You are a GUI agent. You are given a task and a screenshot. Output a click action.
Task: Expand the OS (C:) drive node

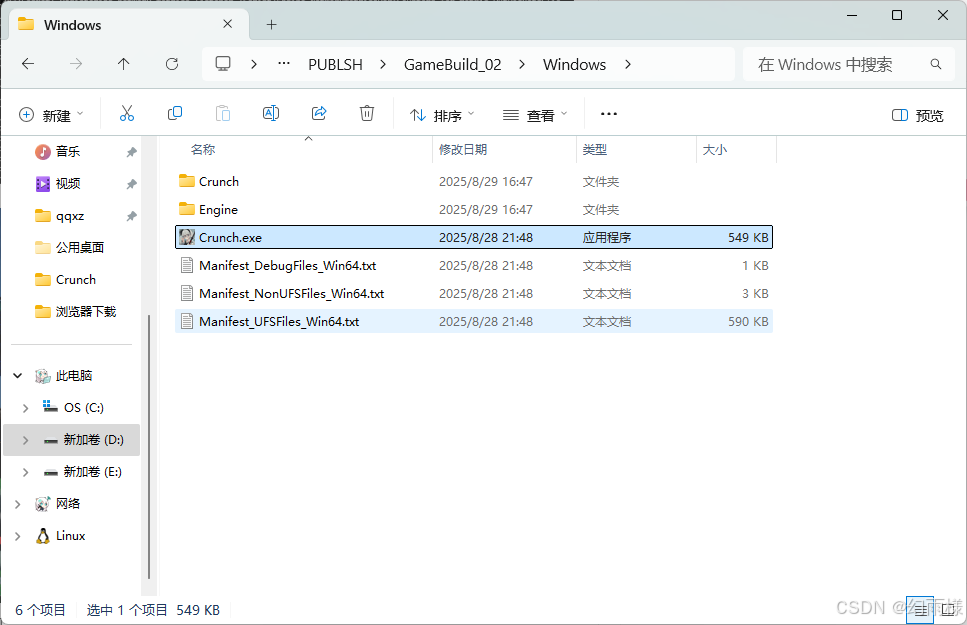pos(25,408)
